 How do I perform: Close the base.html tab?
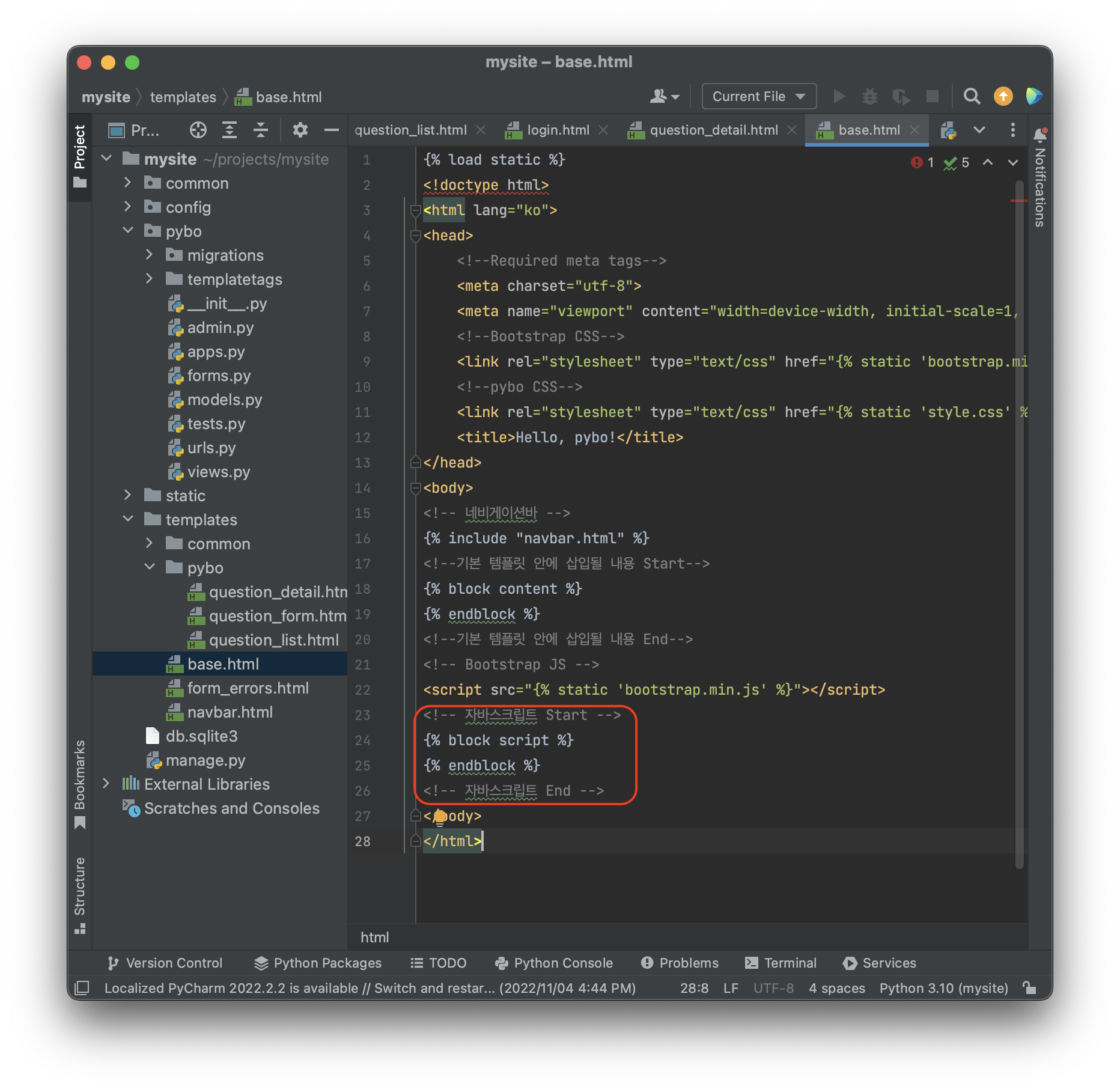(x=915, y=130)
